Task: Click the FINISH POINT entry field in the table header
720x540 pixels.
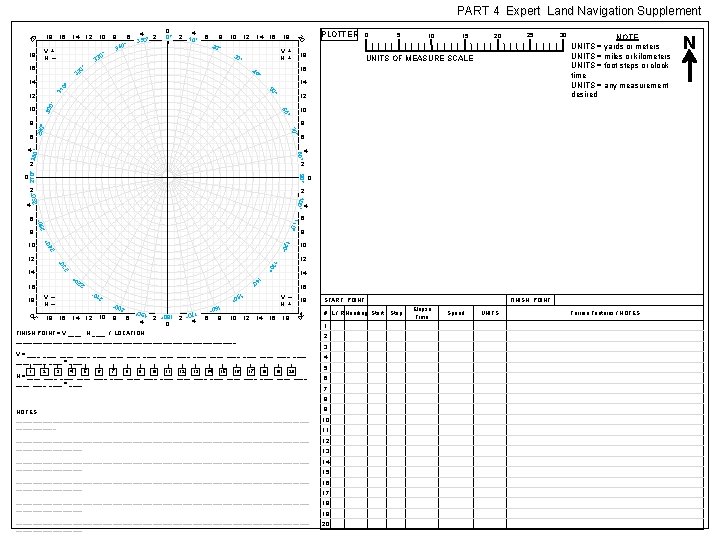Action: point(629,300)
